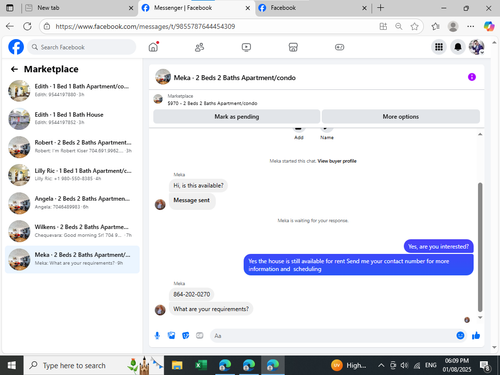Open the notifications bell
This screenshot has width=500, height=375.
458,47
